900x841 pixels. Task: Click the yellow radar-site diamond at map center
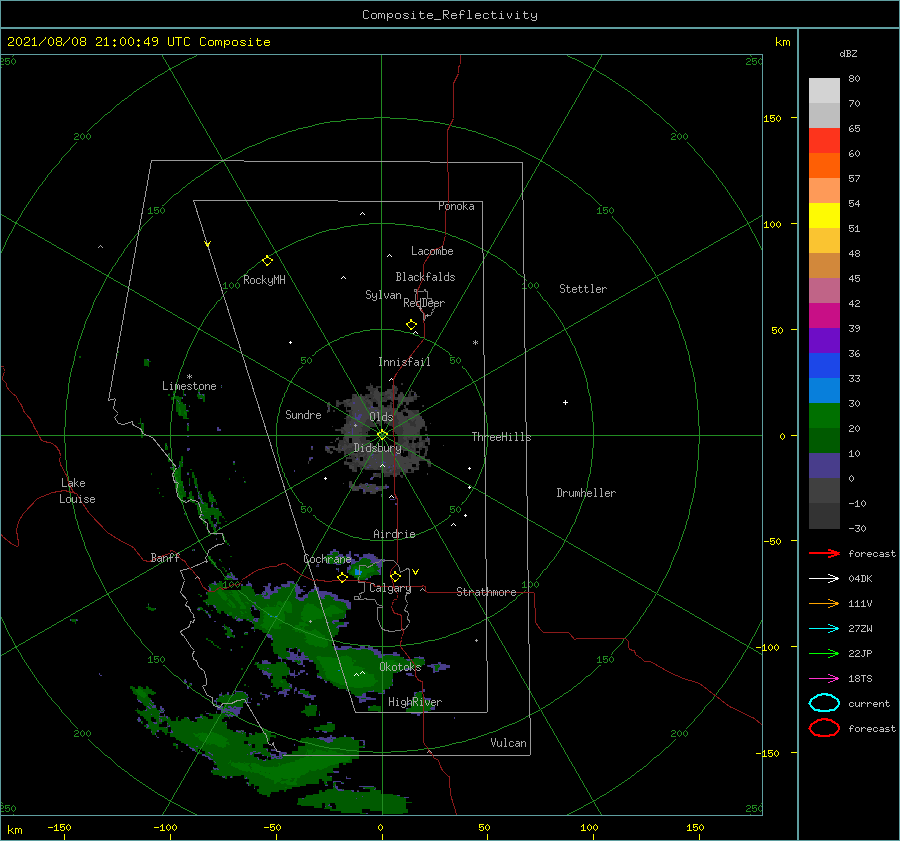[382, 435]
